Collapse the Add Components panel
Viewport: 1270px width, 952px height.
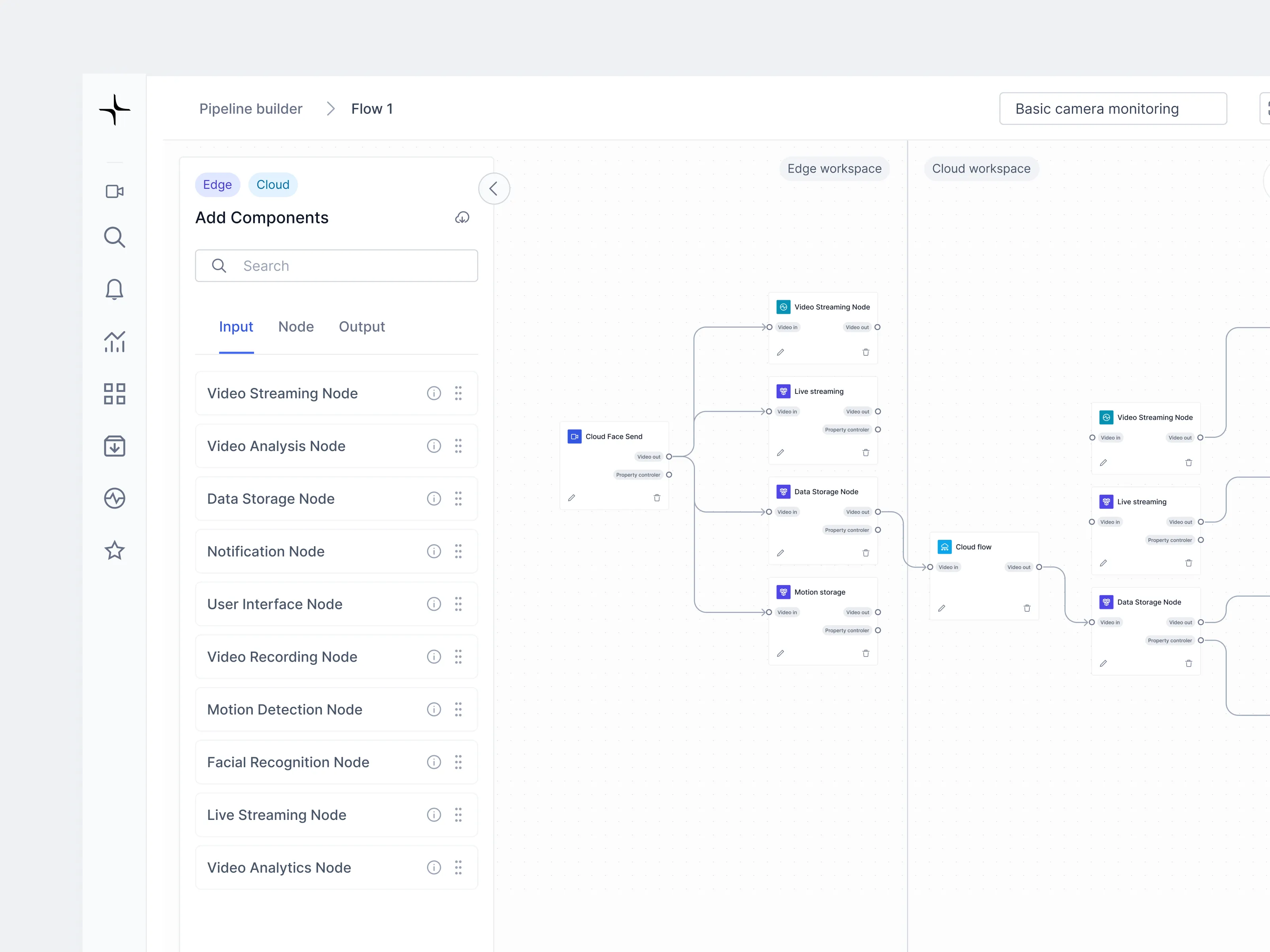494,189
